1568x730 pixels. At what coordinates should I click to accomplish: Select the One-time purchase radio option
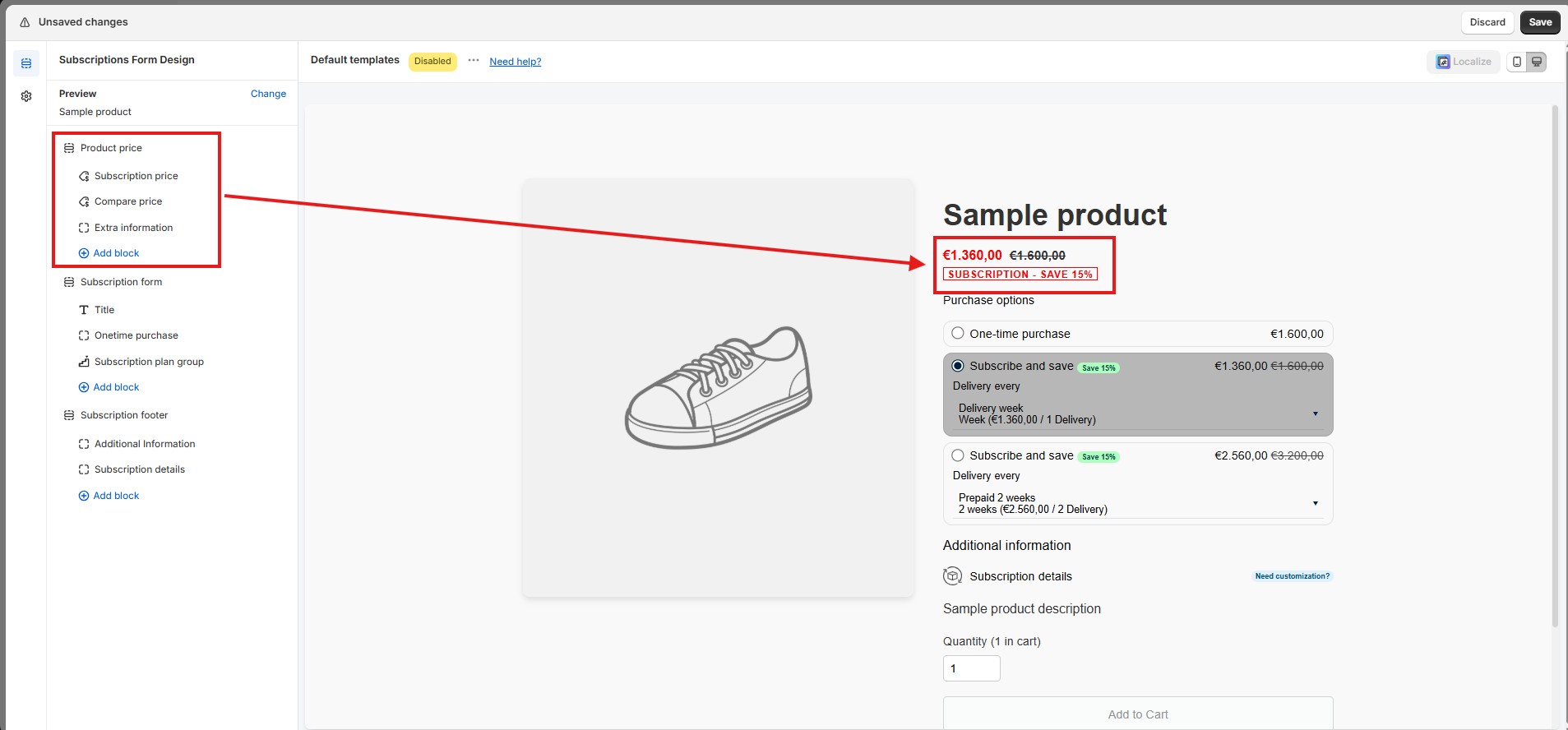pos(958,334)
